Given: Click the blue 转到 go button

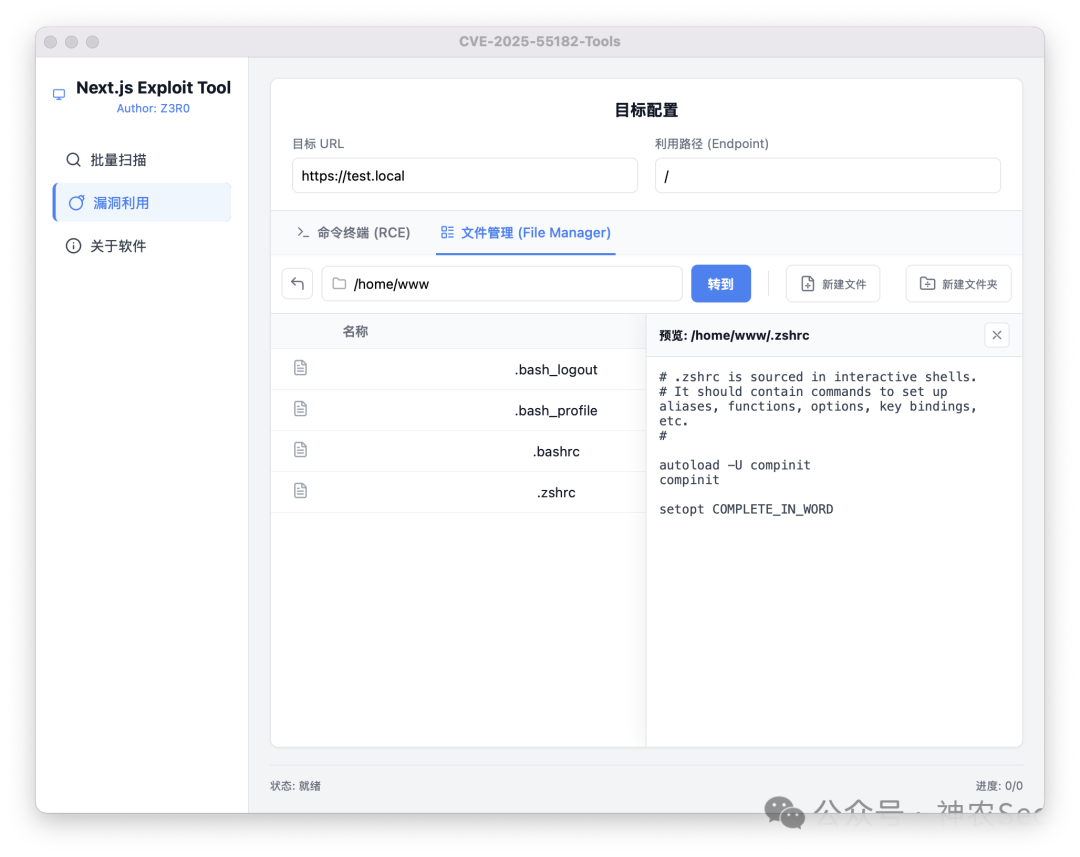Looking at the screenshot, I should [720, 284].
